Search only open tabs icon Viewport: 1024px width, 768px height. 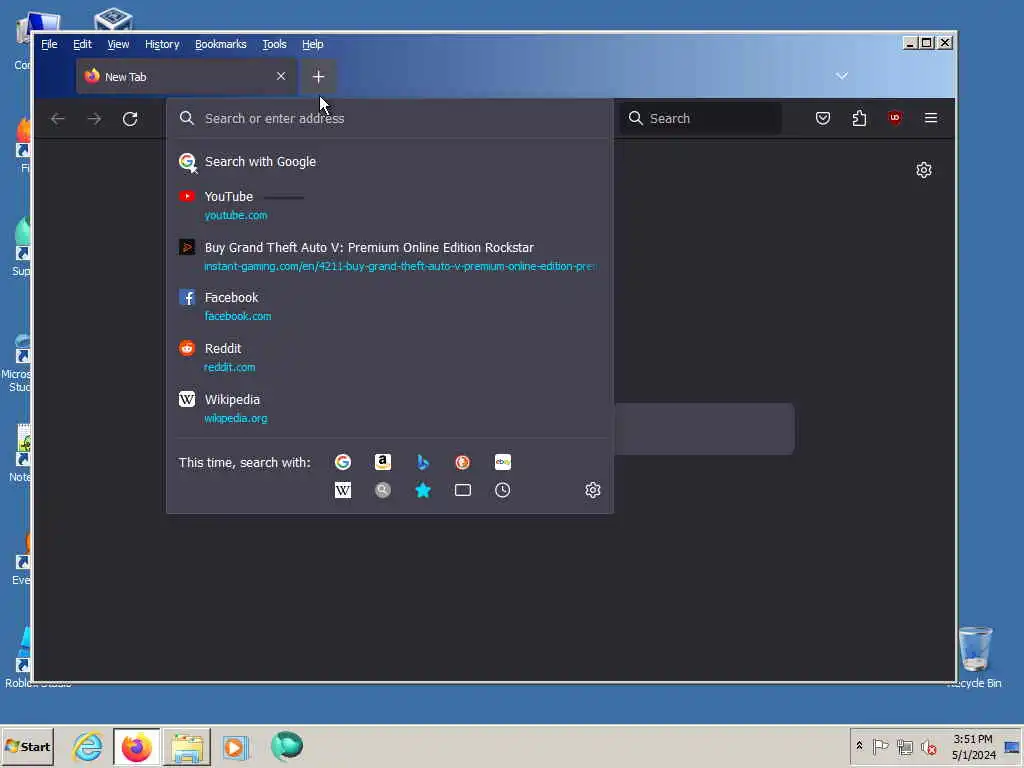pos(462,490)
